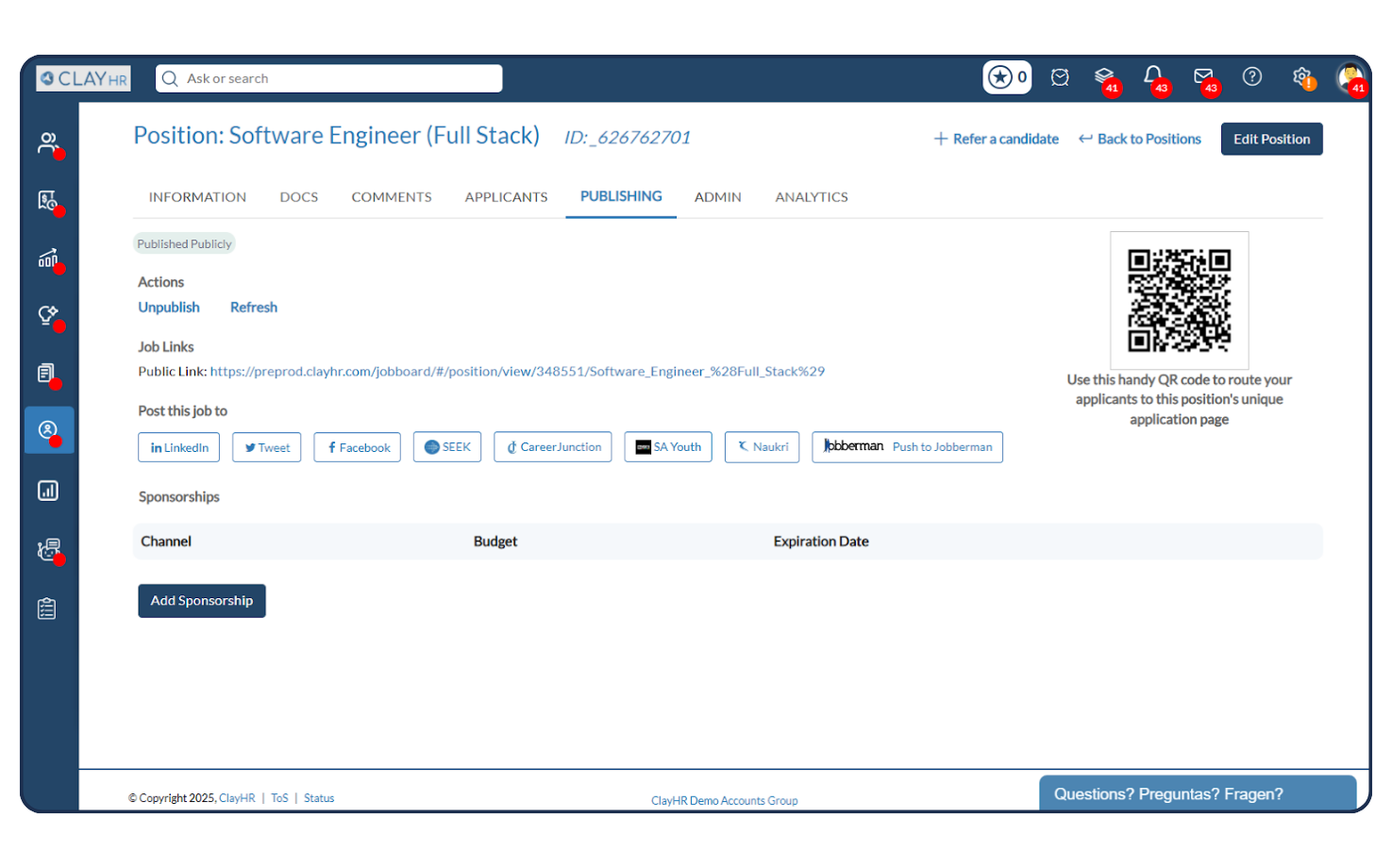Screen dimensions: 1392x868
Task: Open the star rewards counter
Action: click(1006, 76)
